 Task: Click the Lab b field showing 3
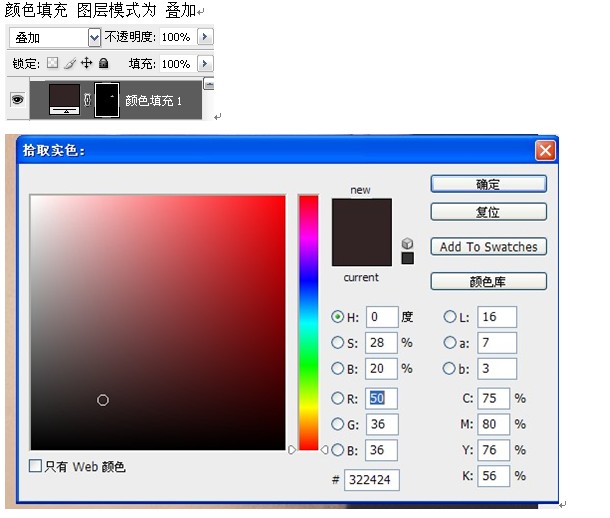pyautogui.click(x=497, y=368)
